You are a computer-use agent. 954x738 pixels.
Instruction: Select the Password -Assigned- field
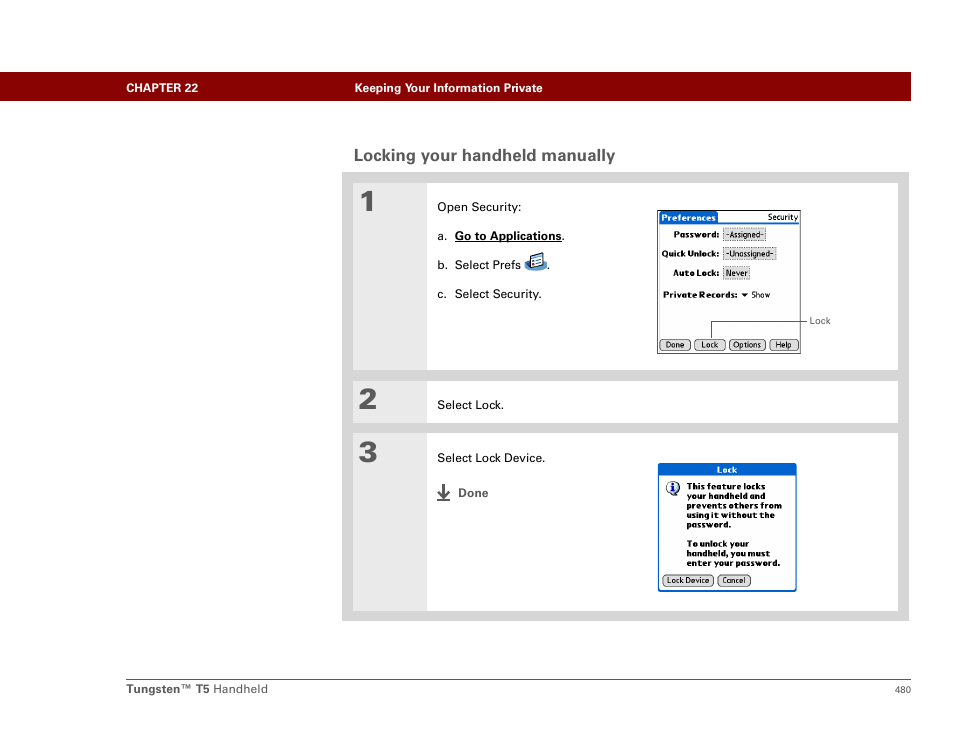pos(744,235)
